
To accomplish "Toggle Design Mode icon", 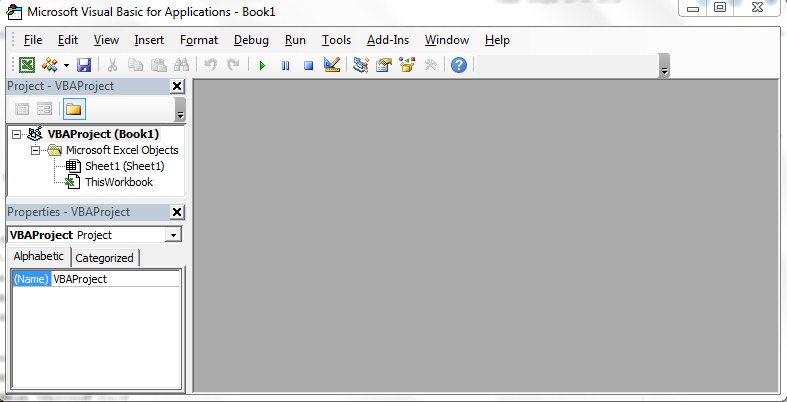I will click(332, 65).
